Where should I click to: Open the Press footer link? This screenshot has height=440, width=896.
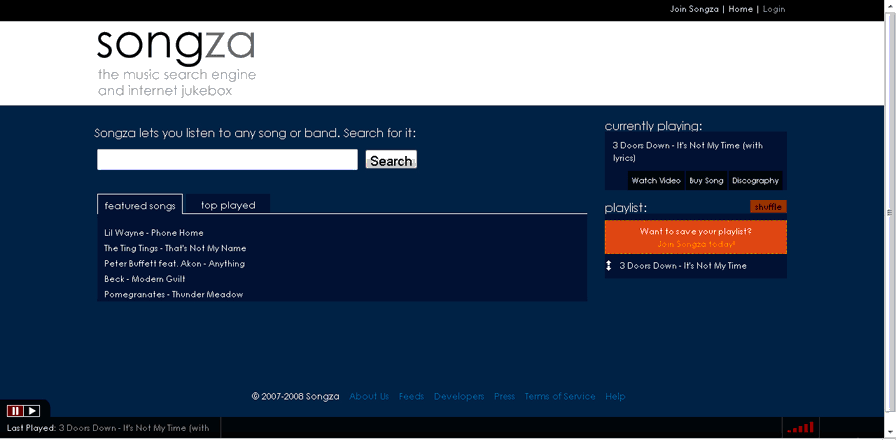point(504,396)
